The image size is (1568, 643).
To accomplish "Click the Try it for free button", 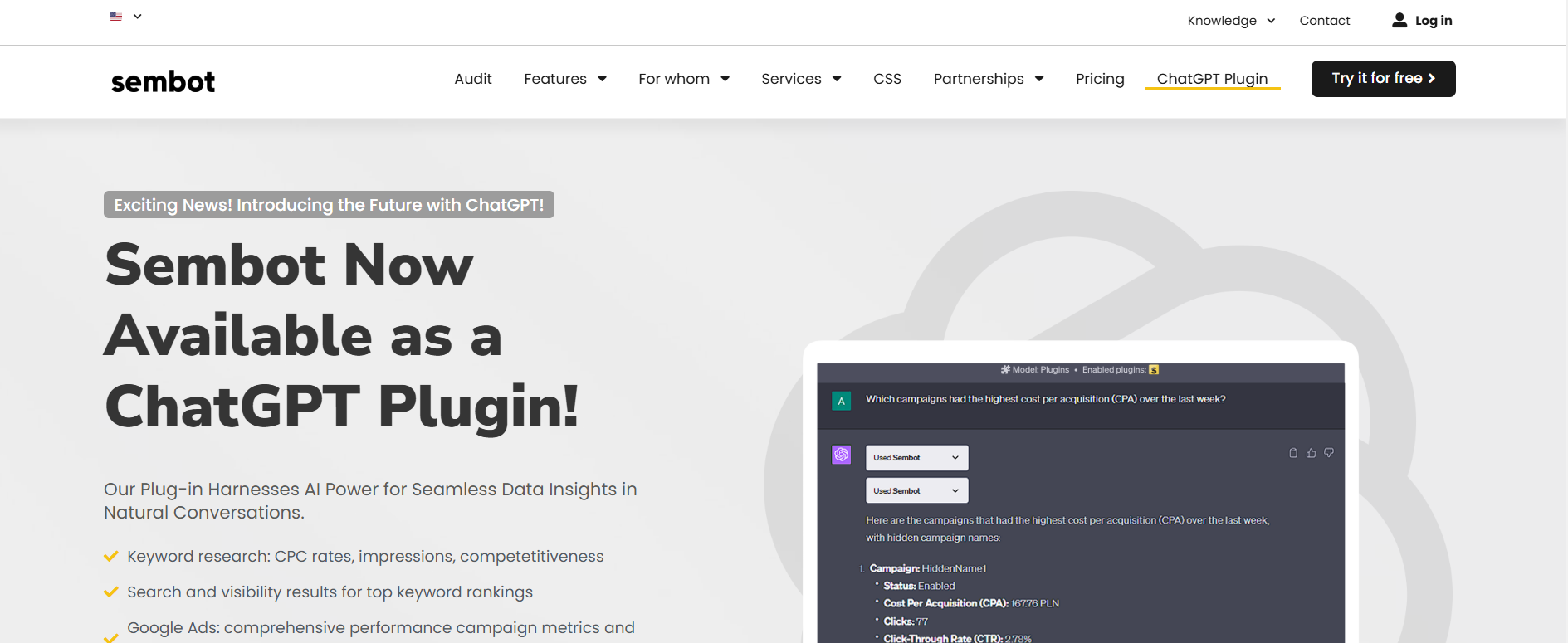I will coord(1384,79).
